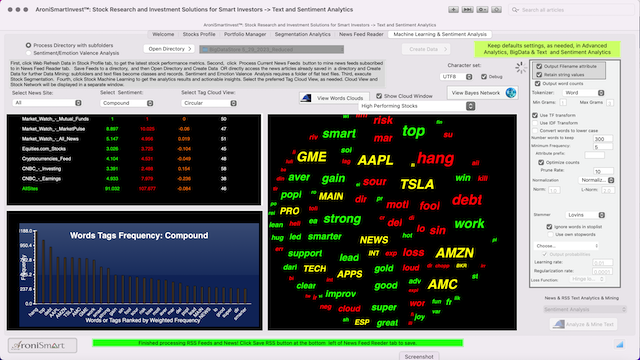
Task: Open the Portfolio Manager tab
Action: coord(245,34)
